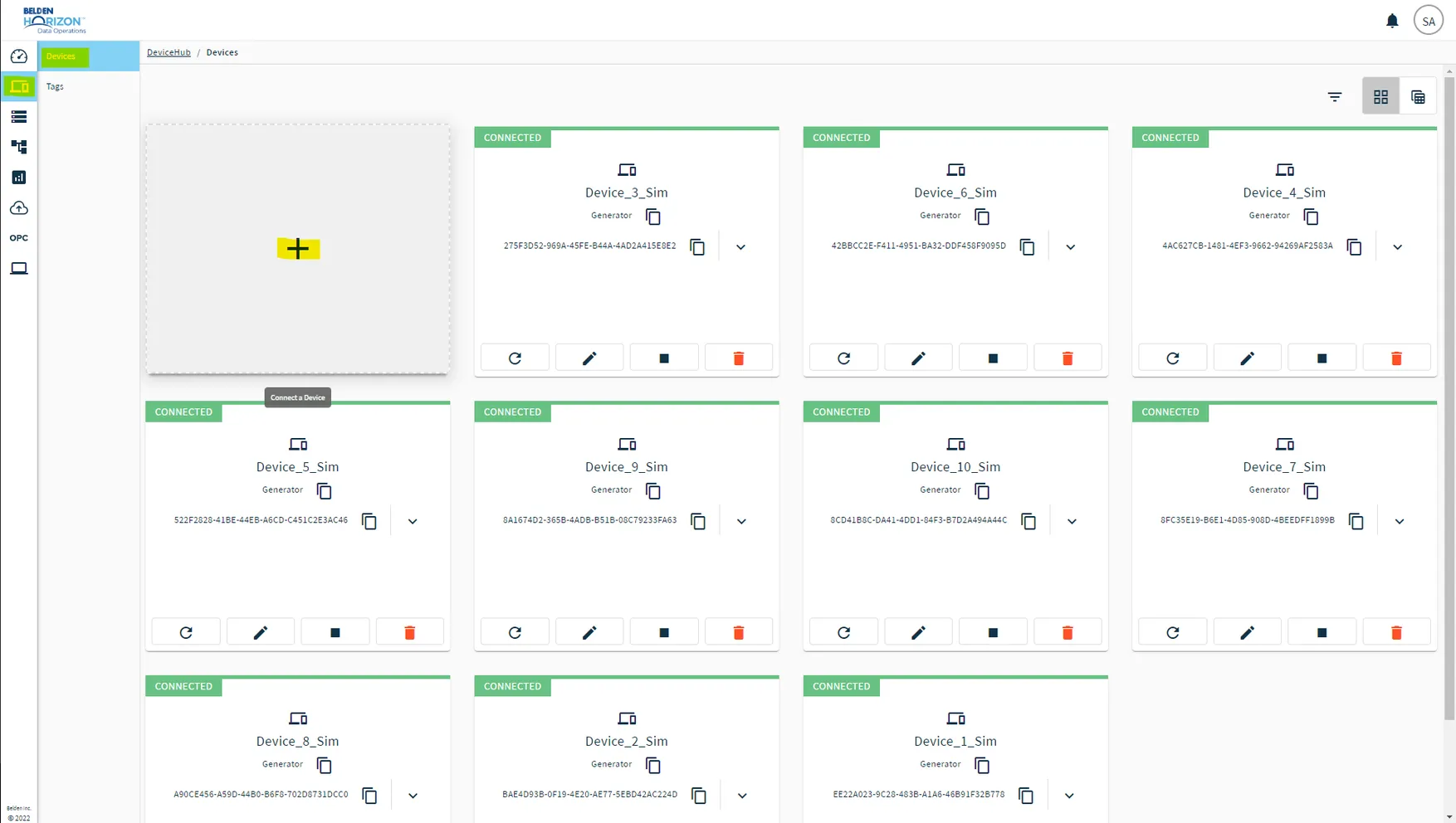This screenshot has height=823, width=1456.
Task: Expand Device_6_Sim details chevron
Action: click(1070, 246)
